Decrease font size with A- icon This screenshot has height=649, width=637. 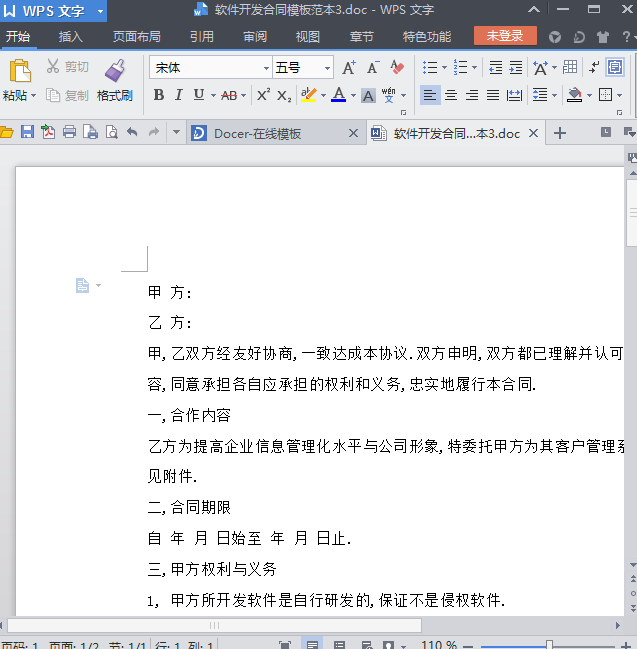[x=373, y=67]
